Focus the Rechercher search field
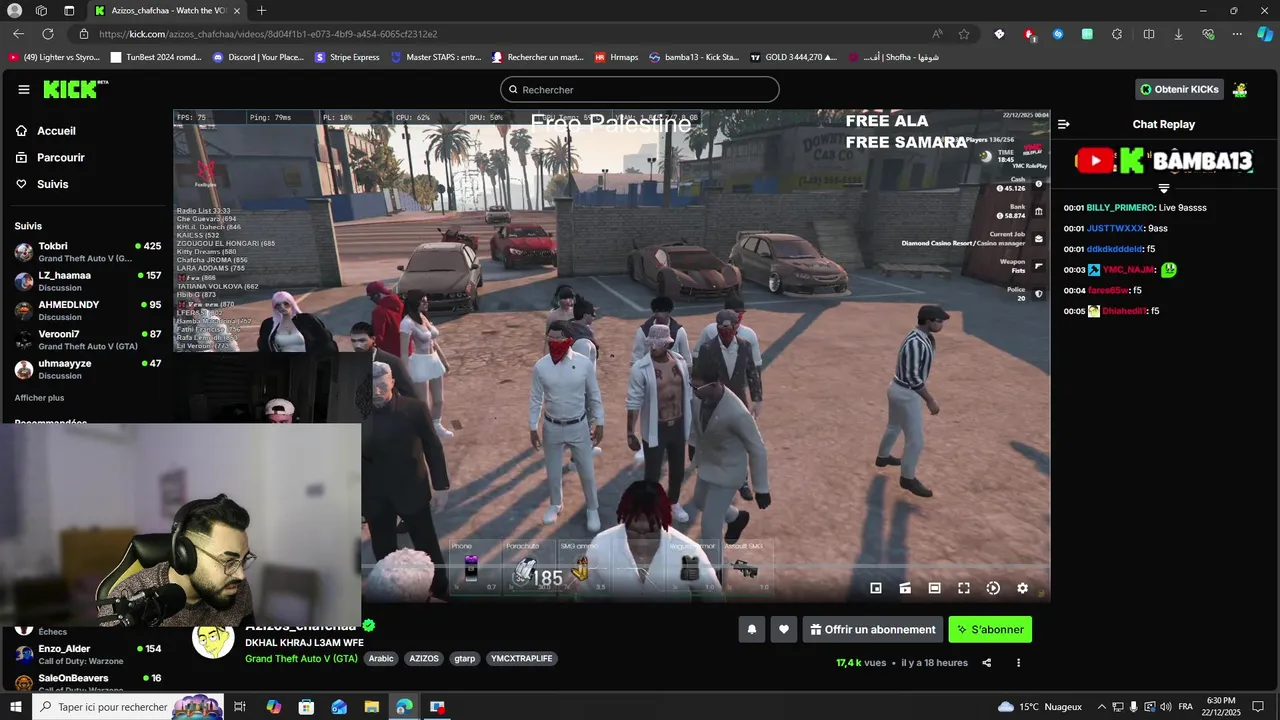Screen dimensions: 1280x720 [x=640, y=89]
